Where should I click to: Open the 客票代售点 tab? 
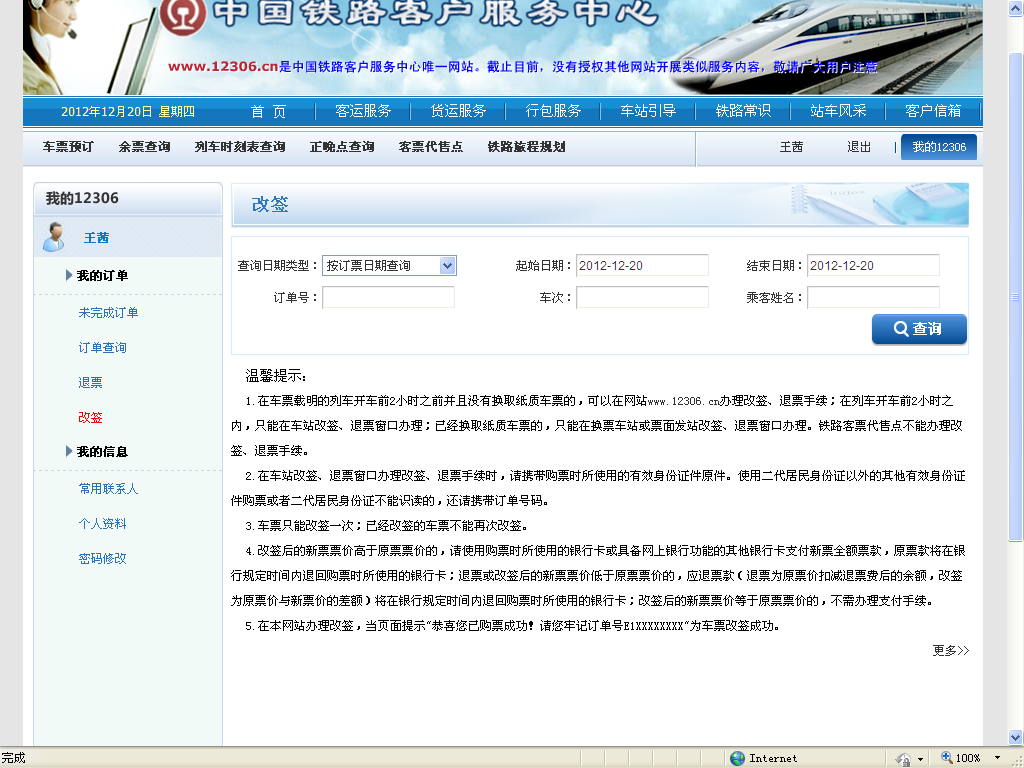(430, 147)
